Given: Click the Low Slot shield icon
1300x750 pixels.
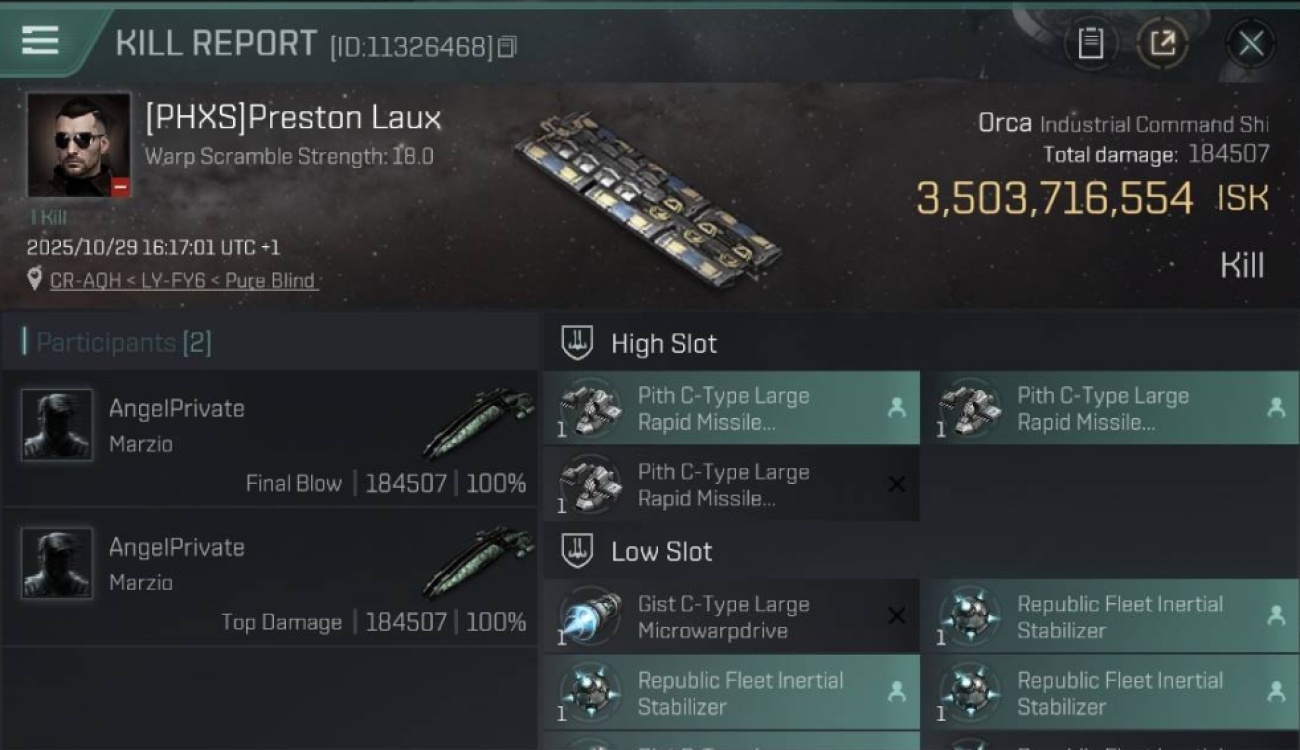Looking at the screenshot, I should (x=577, y=551).
